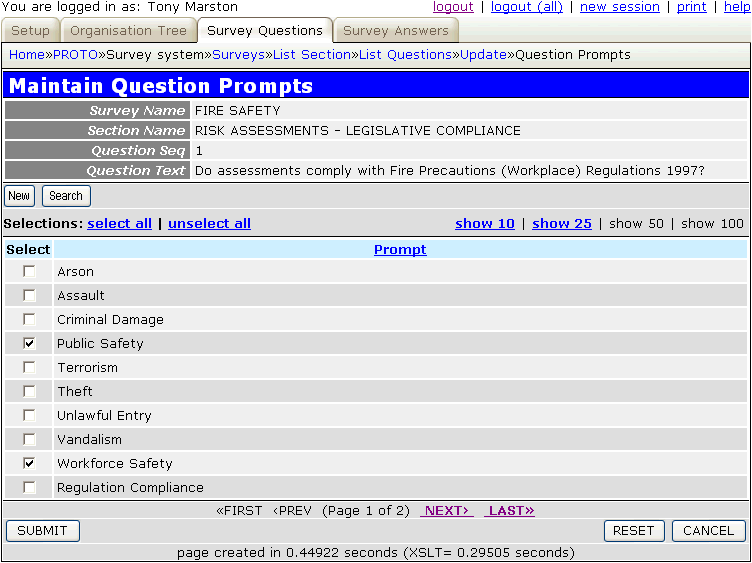Open the Organisation Tree tab
752x563 pixels.
click(128, 31)
